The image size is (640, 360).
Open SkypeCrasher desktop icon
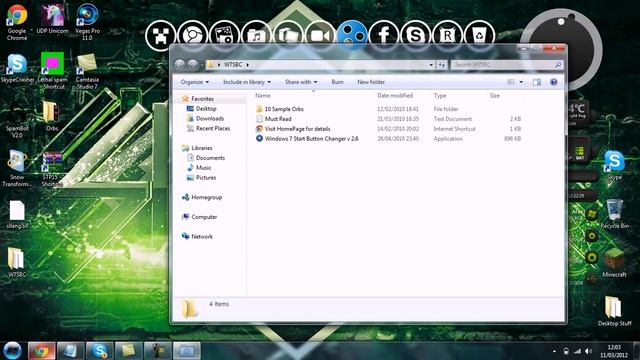tap(17, 68)
